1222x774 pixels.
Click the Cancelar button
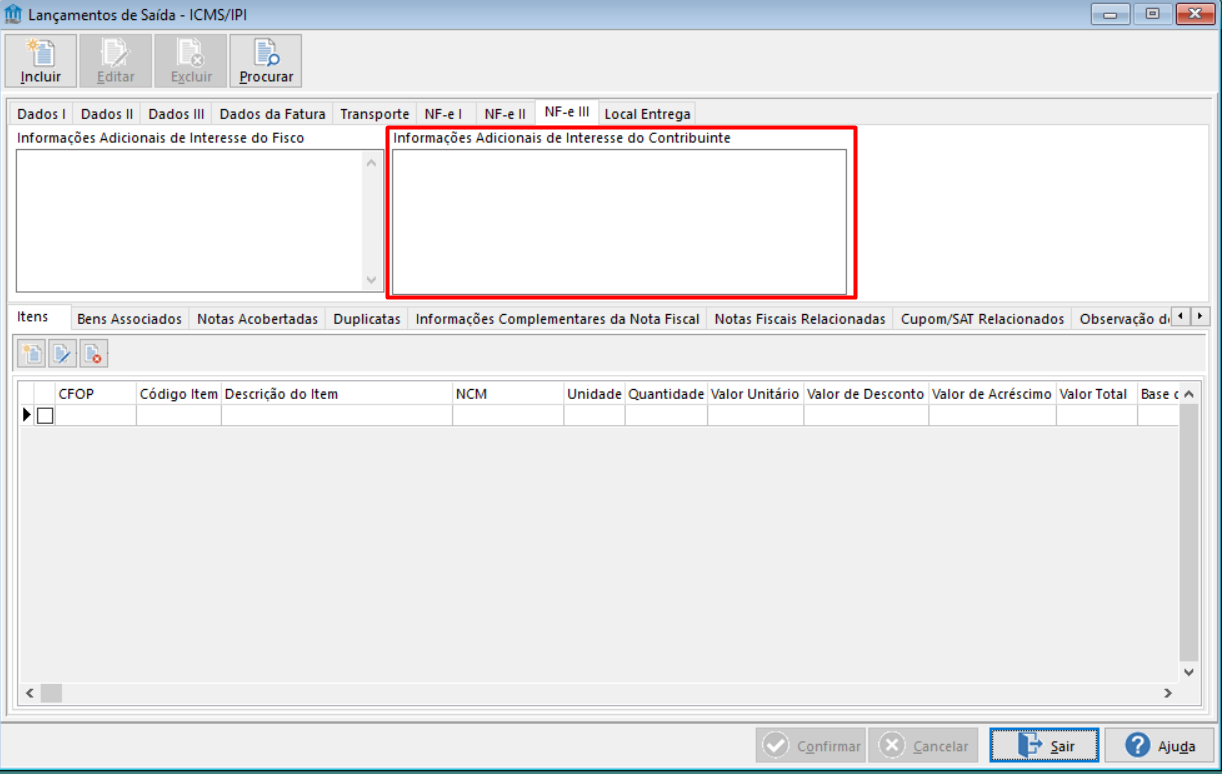[923, 746]
